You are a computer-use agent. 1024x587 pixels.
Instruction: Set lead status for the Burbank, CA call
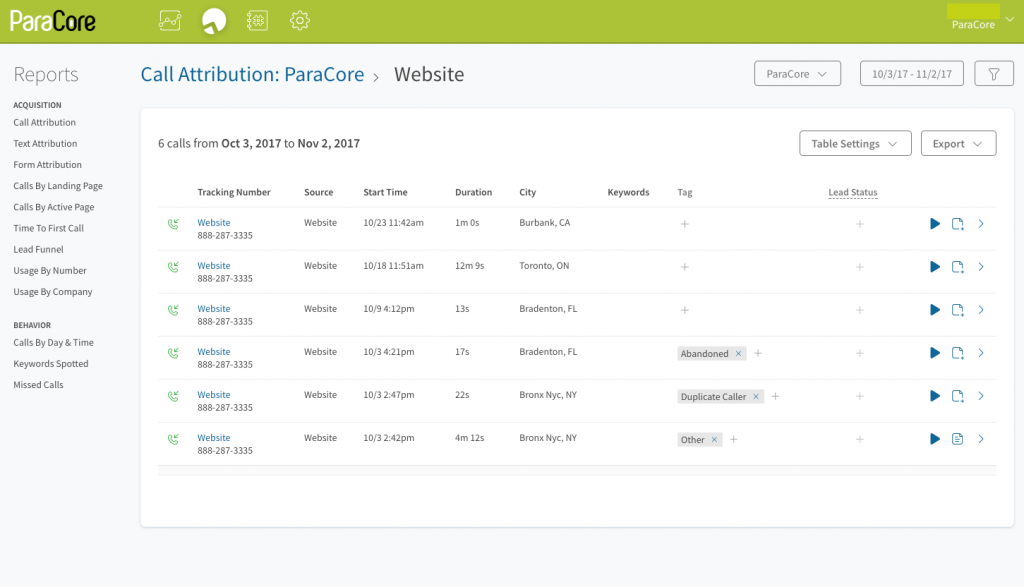point(859,224)
